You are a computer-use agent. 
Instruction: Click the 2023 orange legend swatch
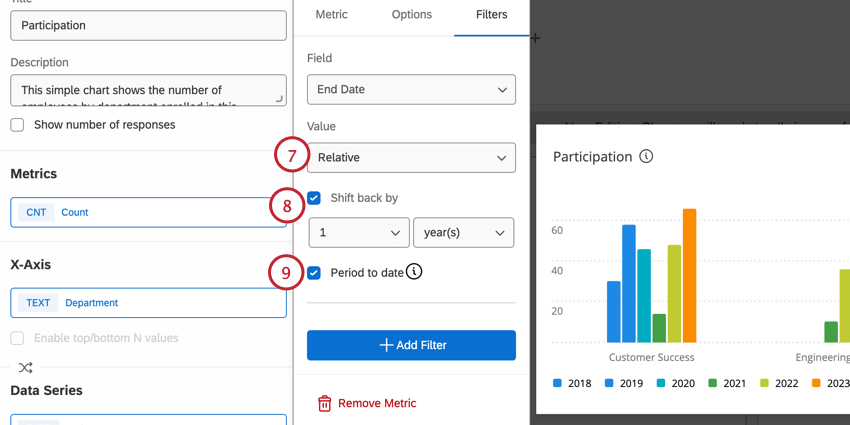pos(816,383)
